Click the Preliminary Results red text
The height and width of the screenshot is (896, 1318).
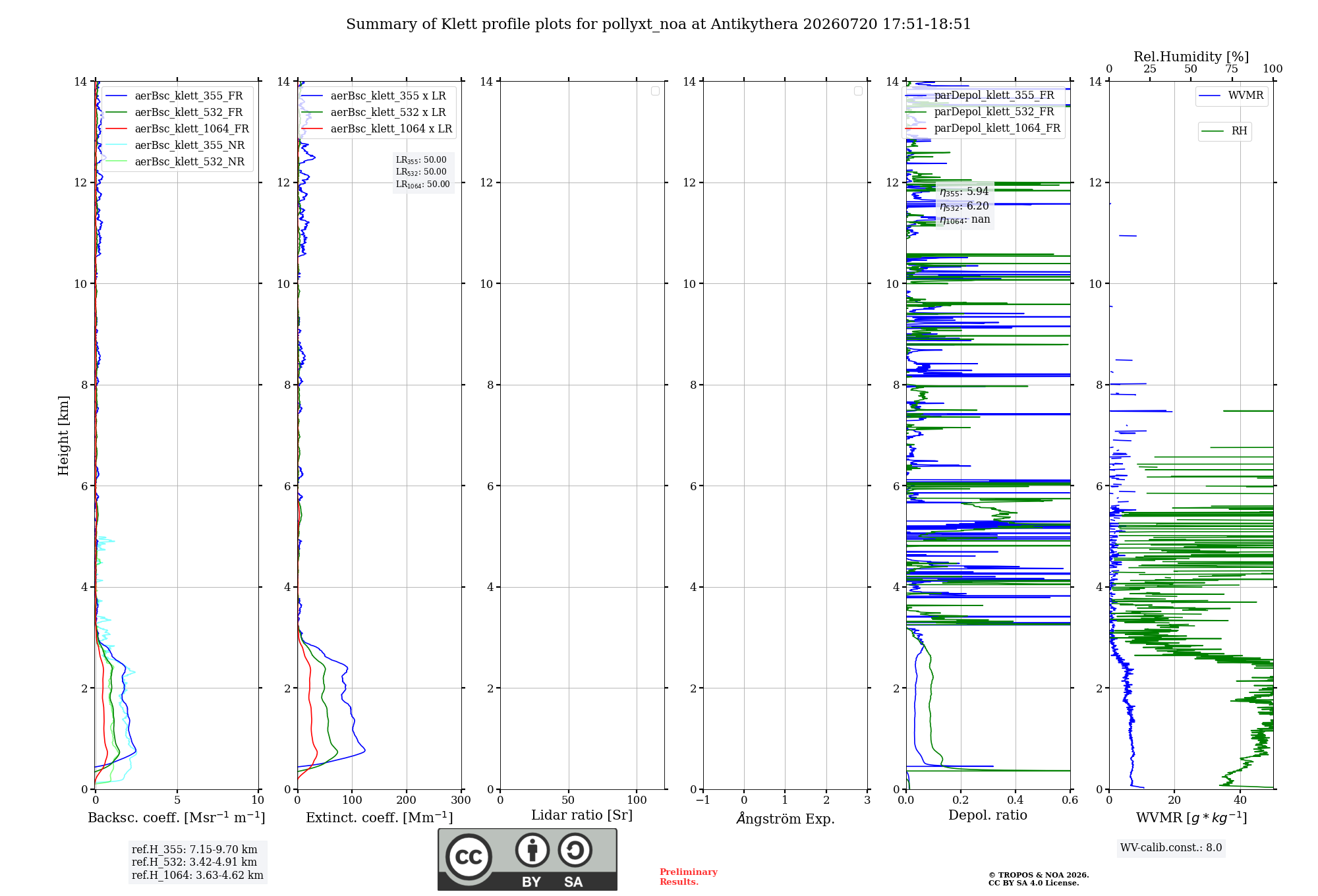[689, 876]
